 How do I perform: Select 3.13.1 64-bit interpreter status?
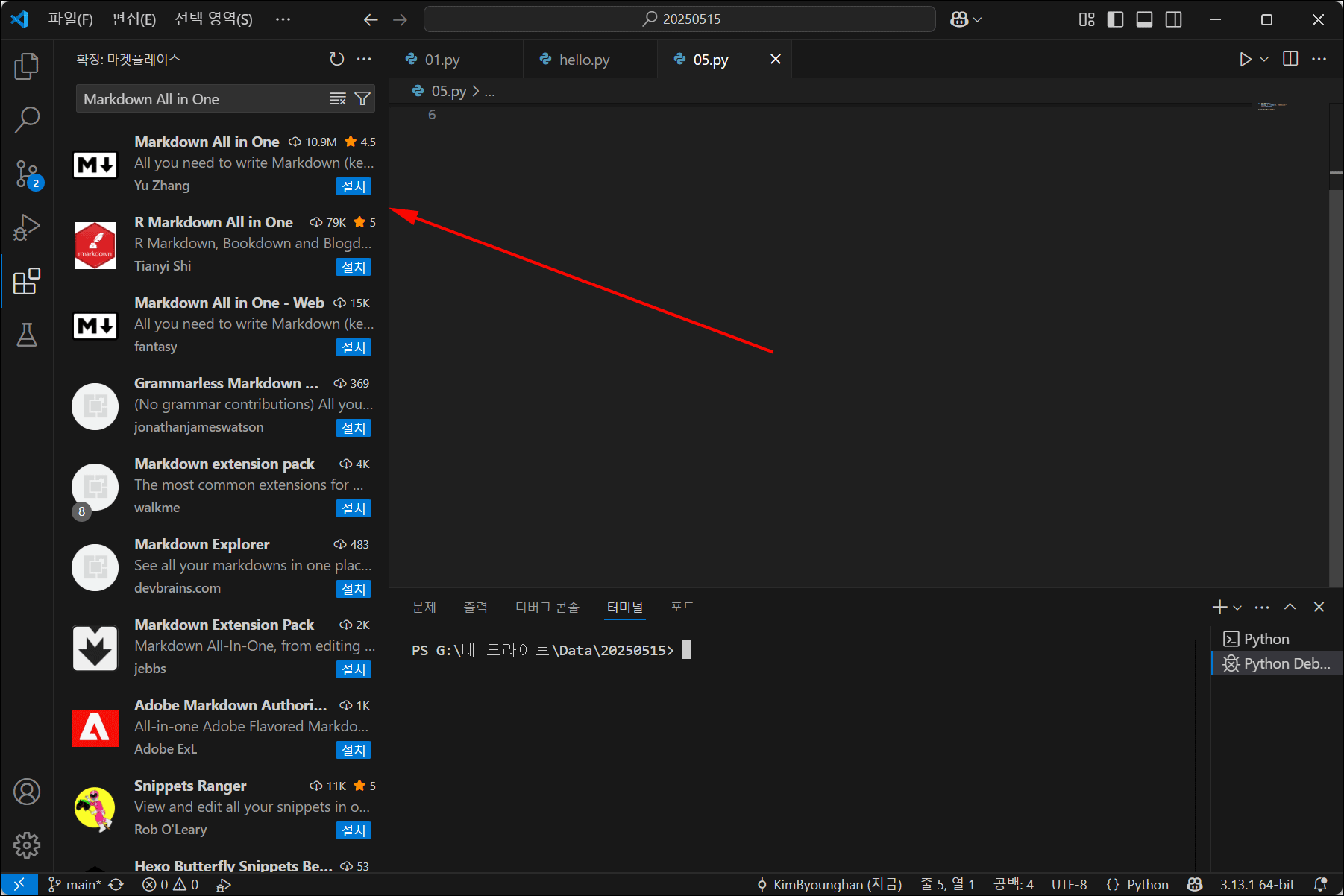click(1257, 884)
